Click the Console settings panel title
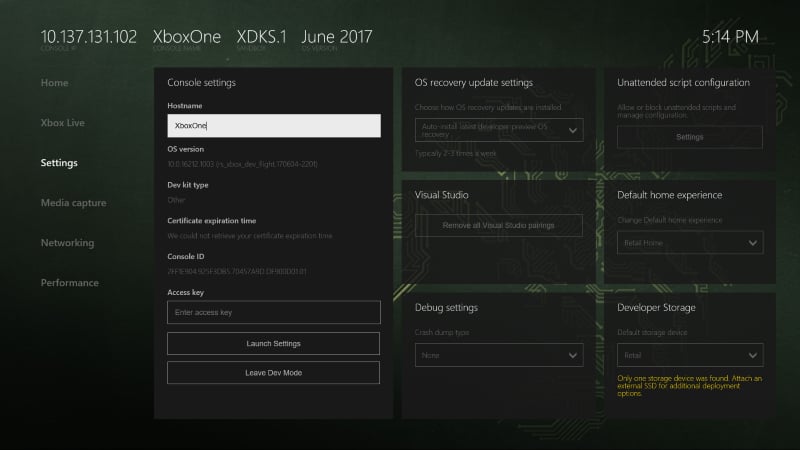The width and height of the screenshot is (800, 450). coord(202,83)
